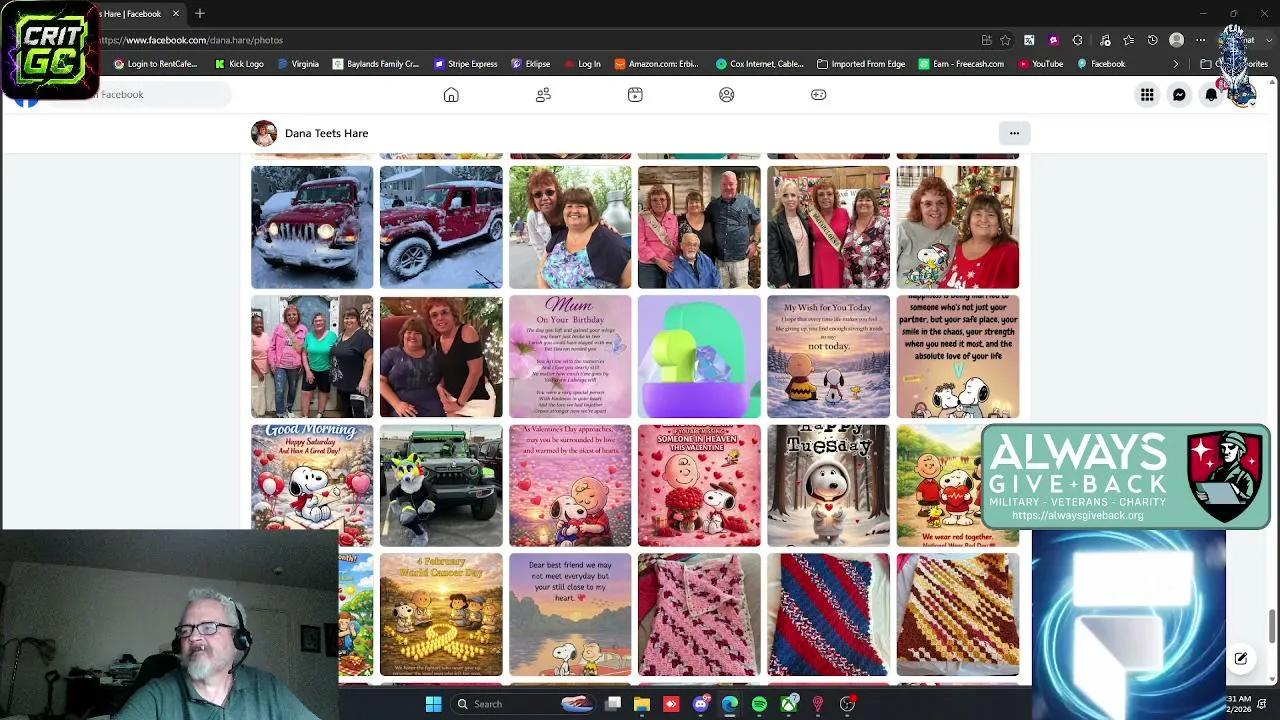Open the Groups icon in Facebook navigation
This screenshot has width=1280, height=720.
pos(727,95)
